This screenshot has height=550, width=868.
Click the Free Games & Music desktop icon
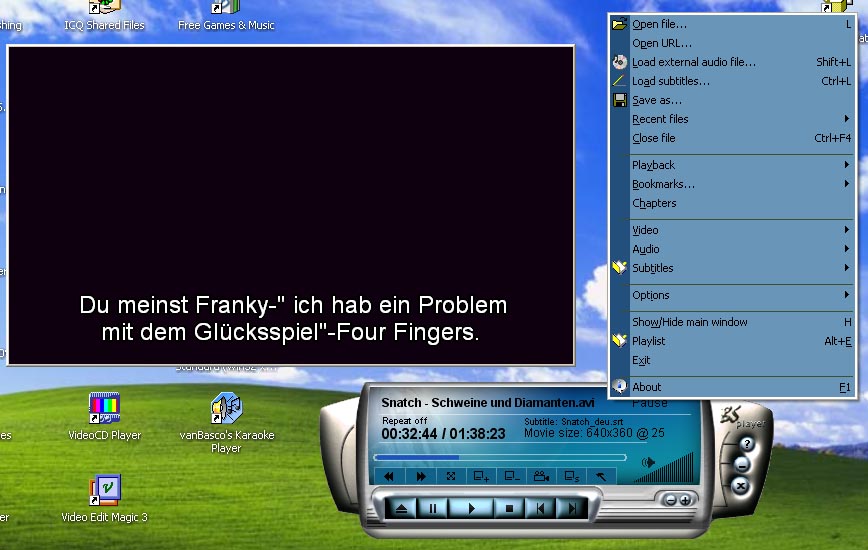(x=226, y=15)
